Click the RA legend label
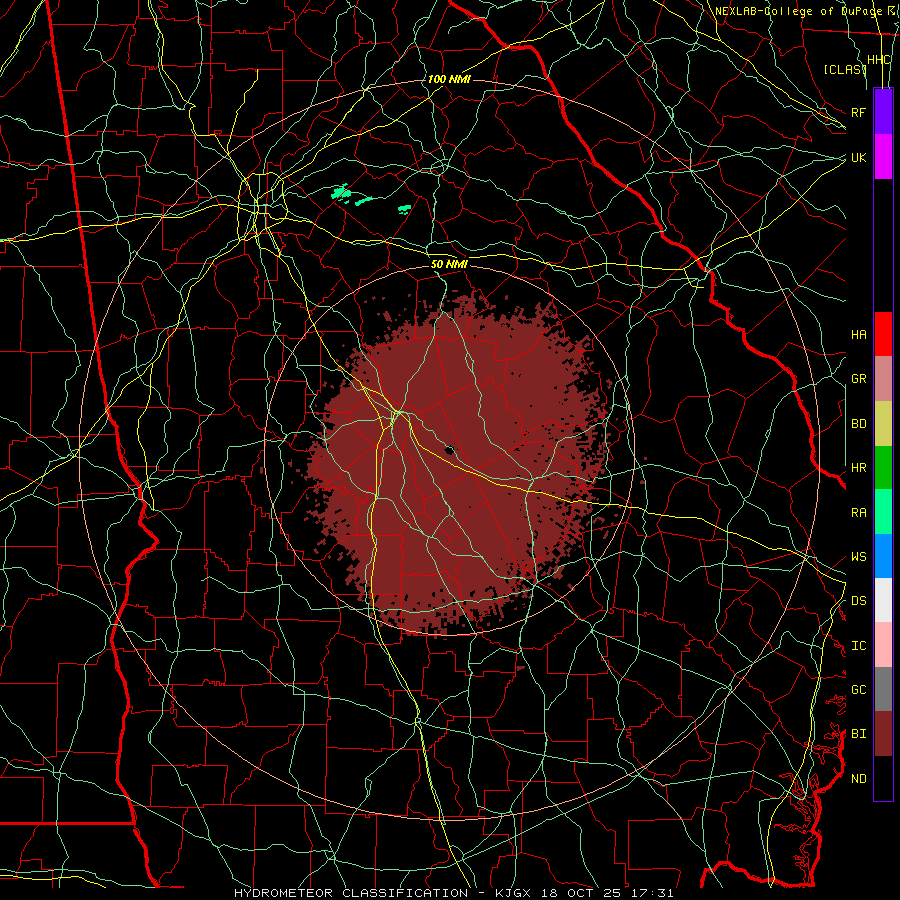 pyautogui.click(x=858, y=513)
